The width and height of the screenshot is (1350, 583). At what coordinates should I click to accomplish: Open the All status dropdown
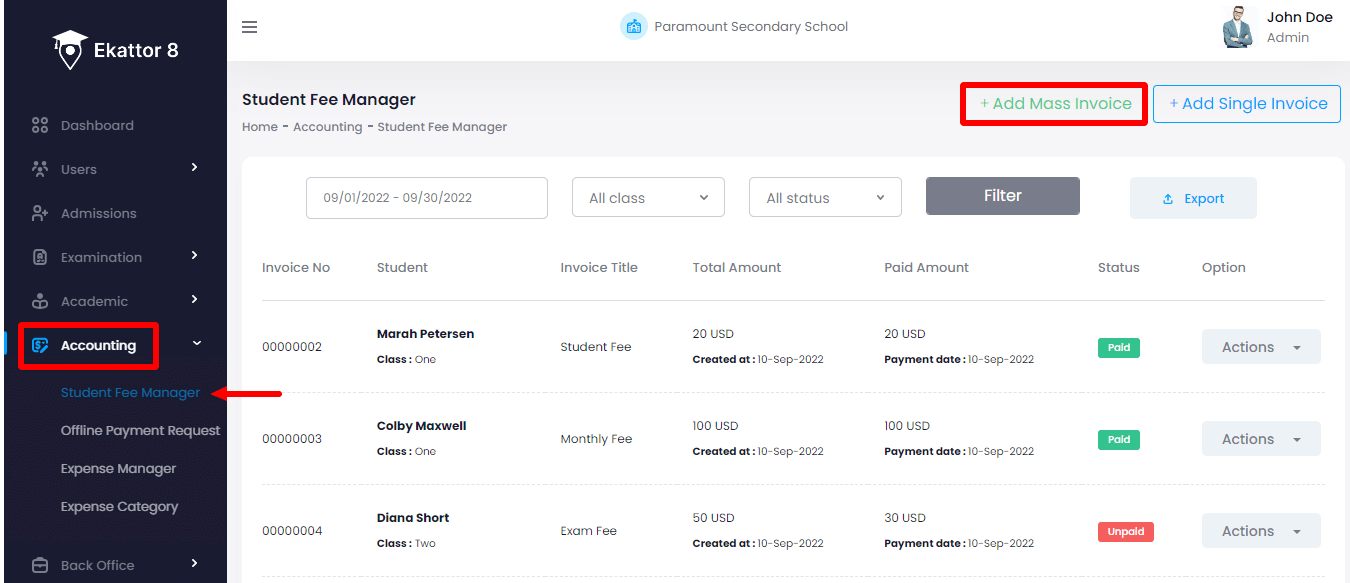point(824,197)
